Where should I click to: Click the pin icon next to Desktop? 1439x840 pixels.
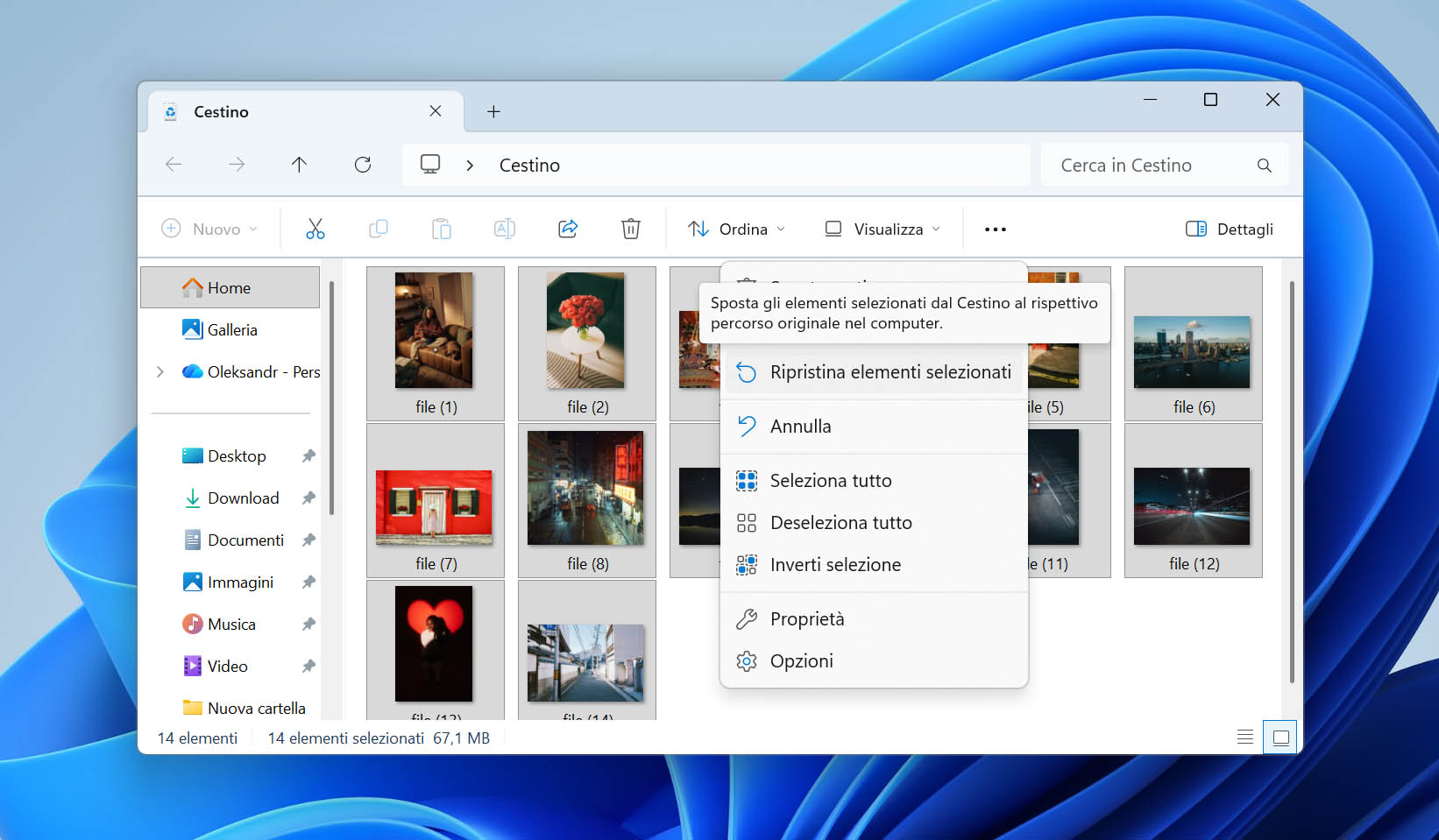[x=308, y=455]
